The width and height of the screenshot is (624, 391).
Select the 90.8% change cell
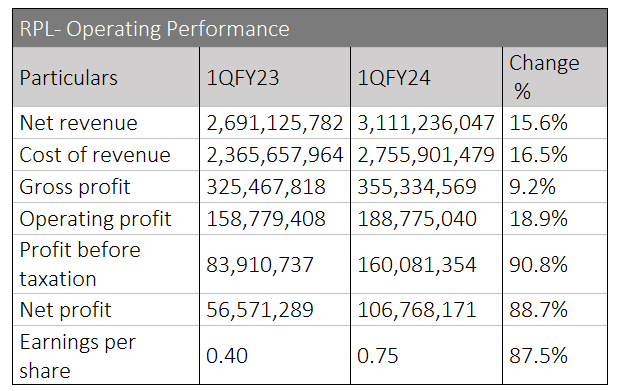point(555,264)
